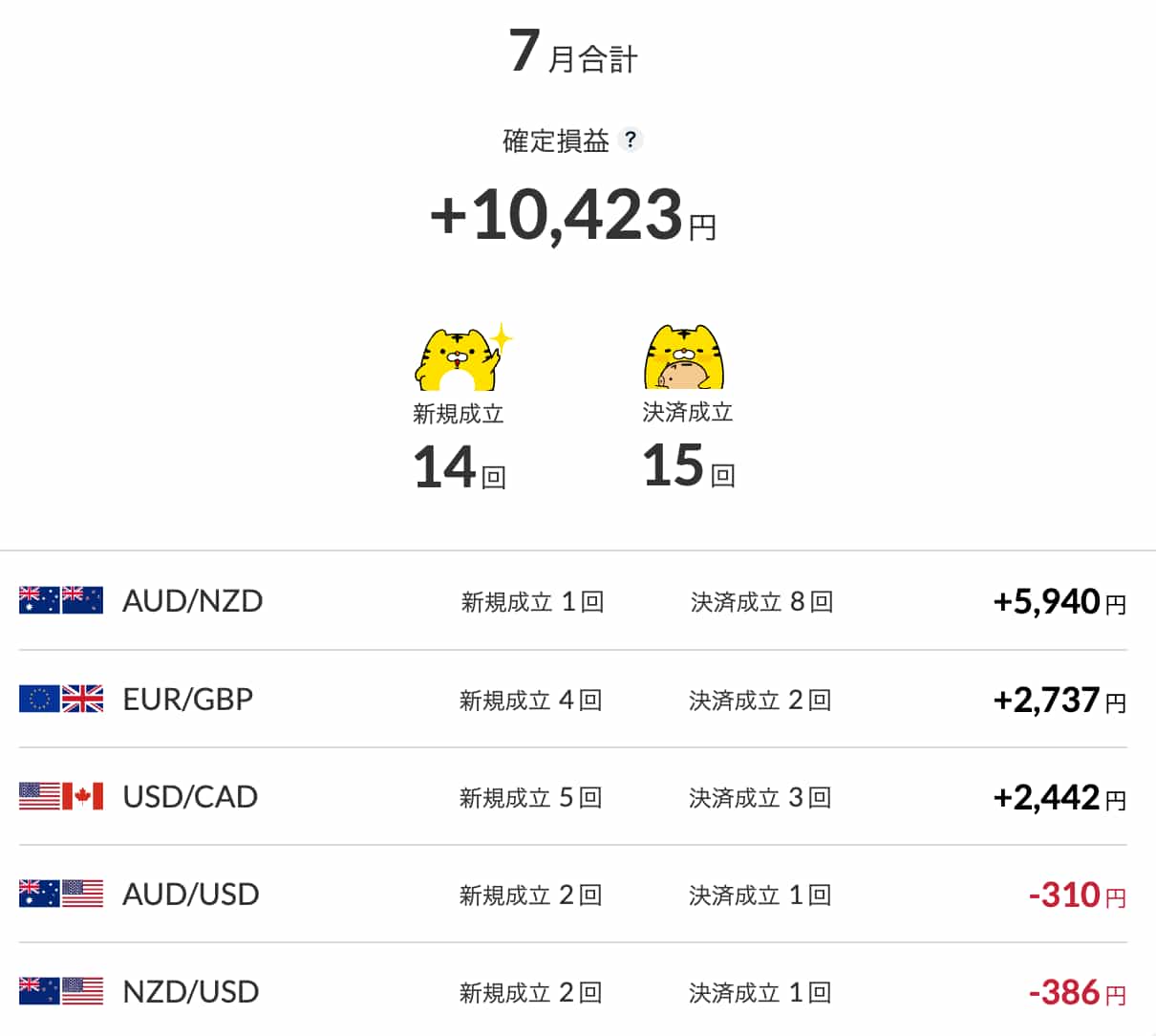This screenshot has width=1156, height=1036.
Task: Click the total +10,423円 confirmed profit
Action: click(x=573, y=214)
